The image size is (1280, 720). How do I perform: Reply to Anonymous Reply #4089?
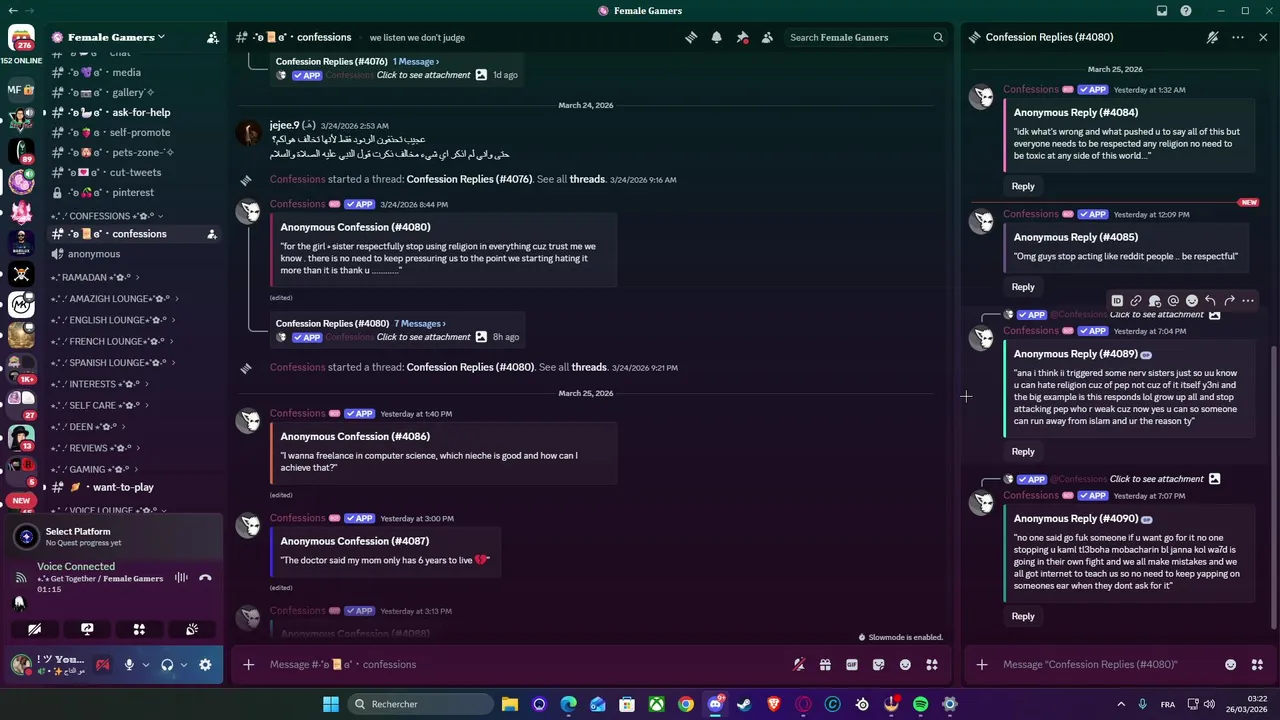[1023, 451]
